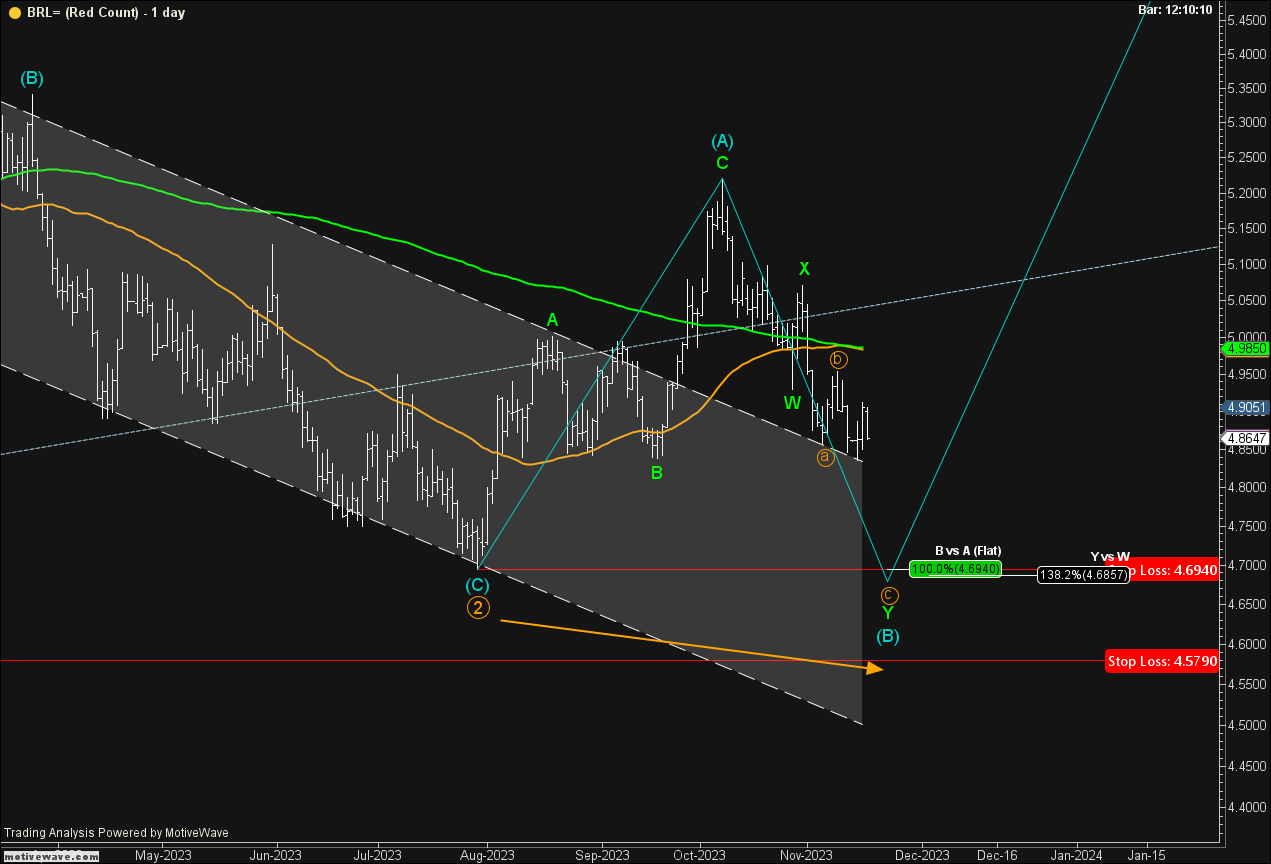Click 4.4000 on the price axis

pos(1246,807)
